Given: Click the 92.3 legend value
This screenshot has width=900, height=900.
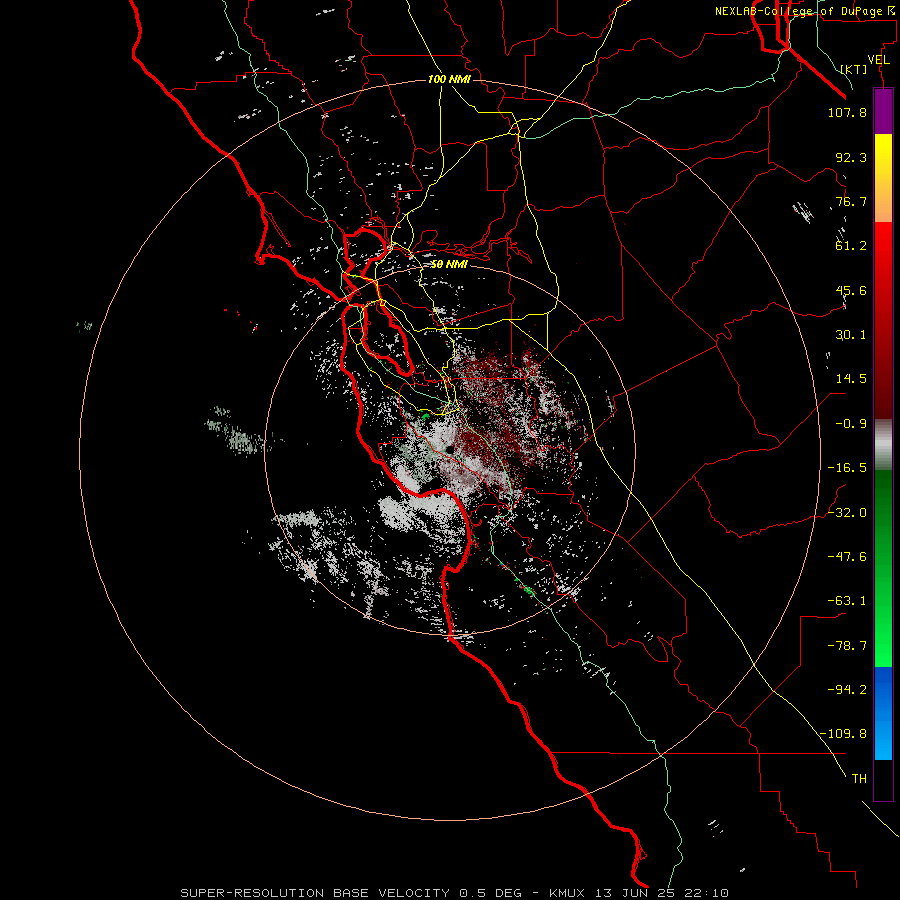Looking at the screenshot, I should click(x=851, y=157).
